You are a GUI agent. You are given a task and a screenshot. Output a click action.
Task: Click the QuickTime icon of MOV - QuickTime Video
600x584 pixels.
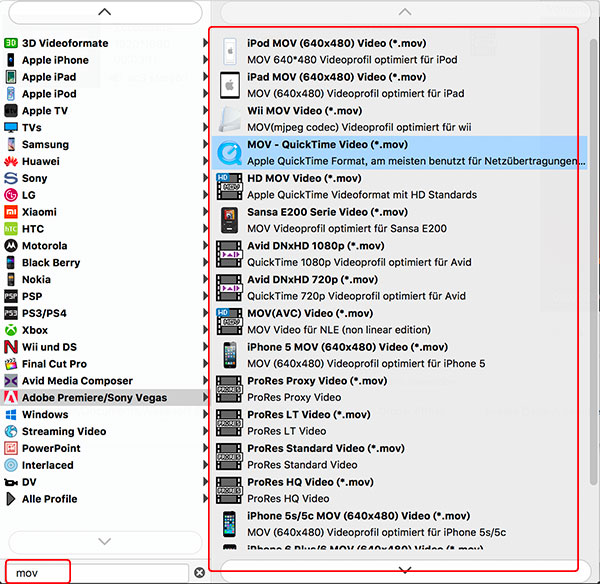click(x=229, y=153)
